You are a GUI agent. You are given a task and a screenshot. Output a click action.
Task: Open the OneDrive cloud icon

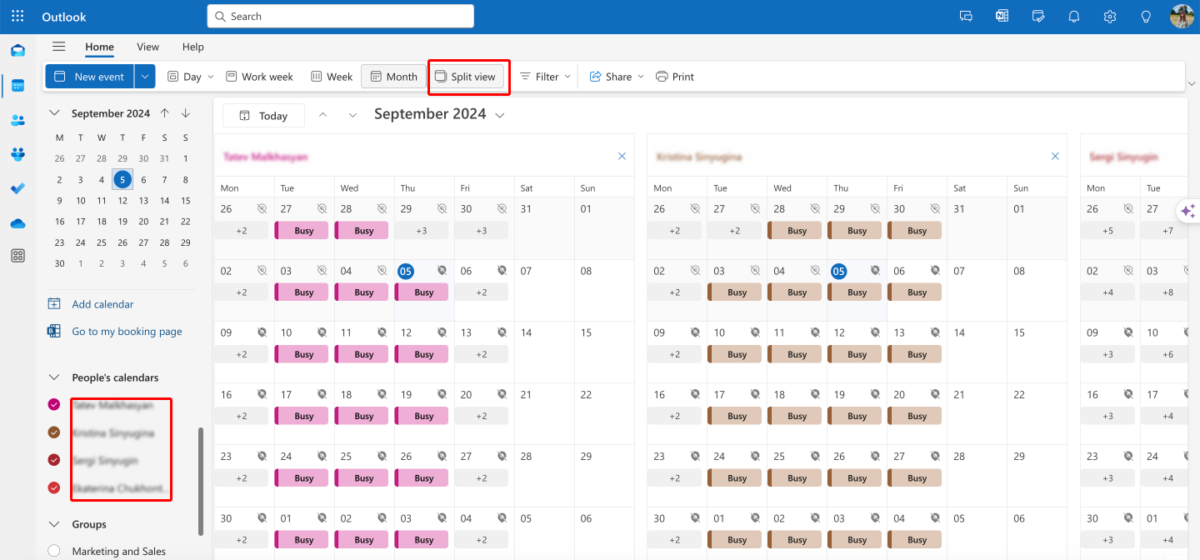[x=17, y=223]
